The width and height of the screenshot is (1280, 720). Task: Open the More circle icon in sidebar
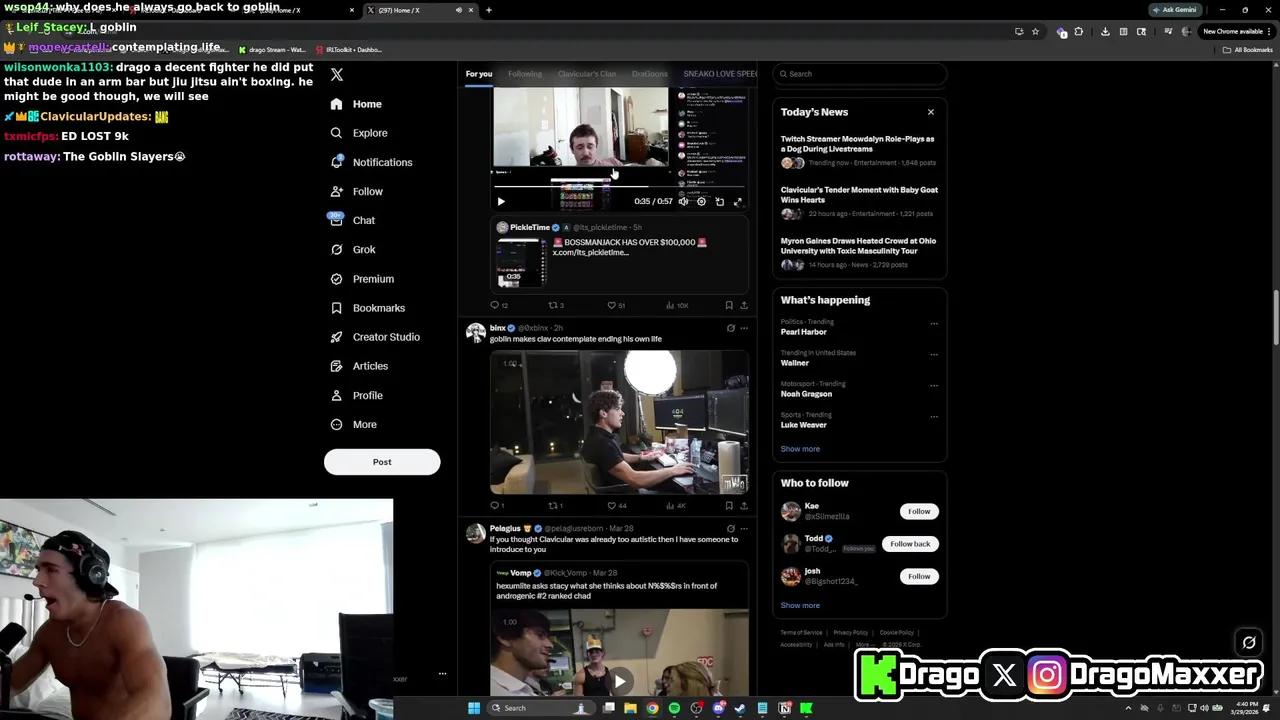[x=337, y=424]
